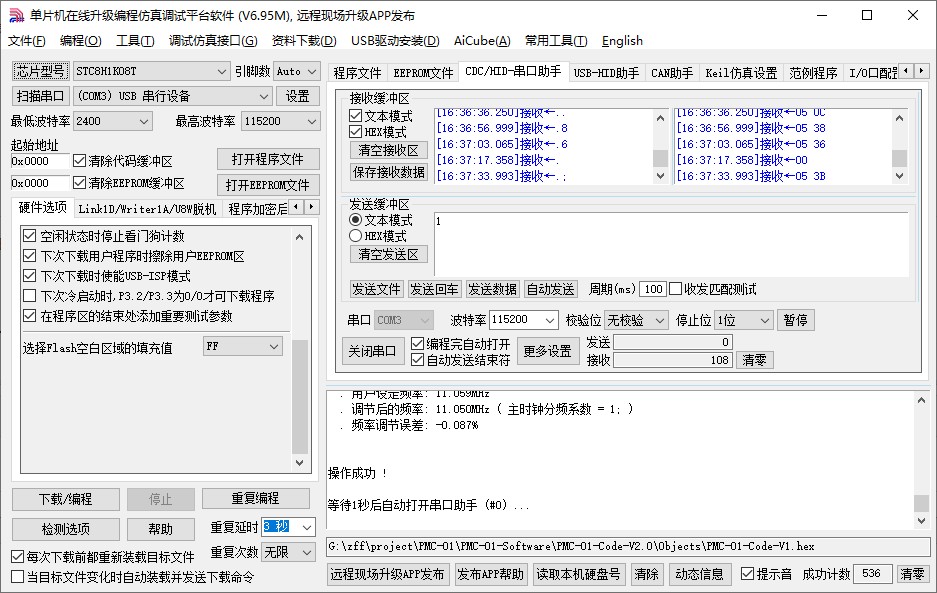Click up arrow of hardware options list scrollbar
937x593 pixels.
coord(300,237)
